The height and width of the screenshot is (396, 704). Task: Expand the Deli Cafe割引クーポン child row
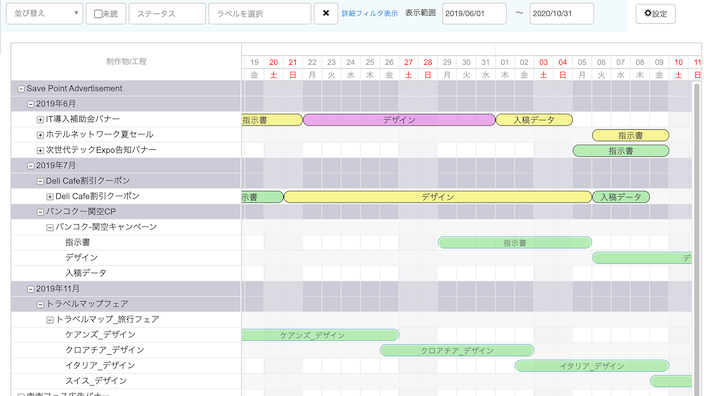click(50, 197)
